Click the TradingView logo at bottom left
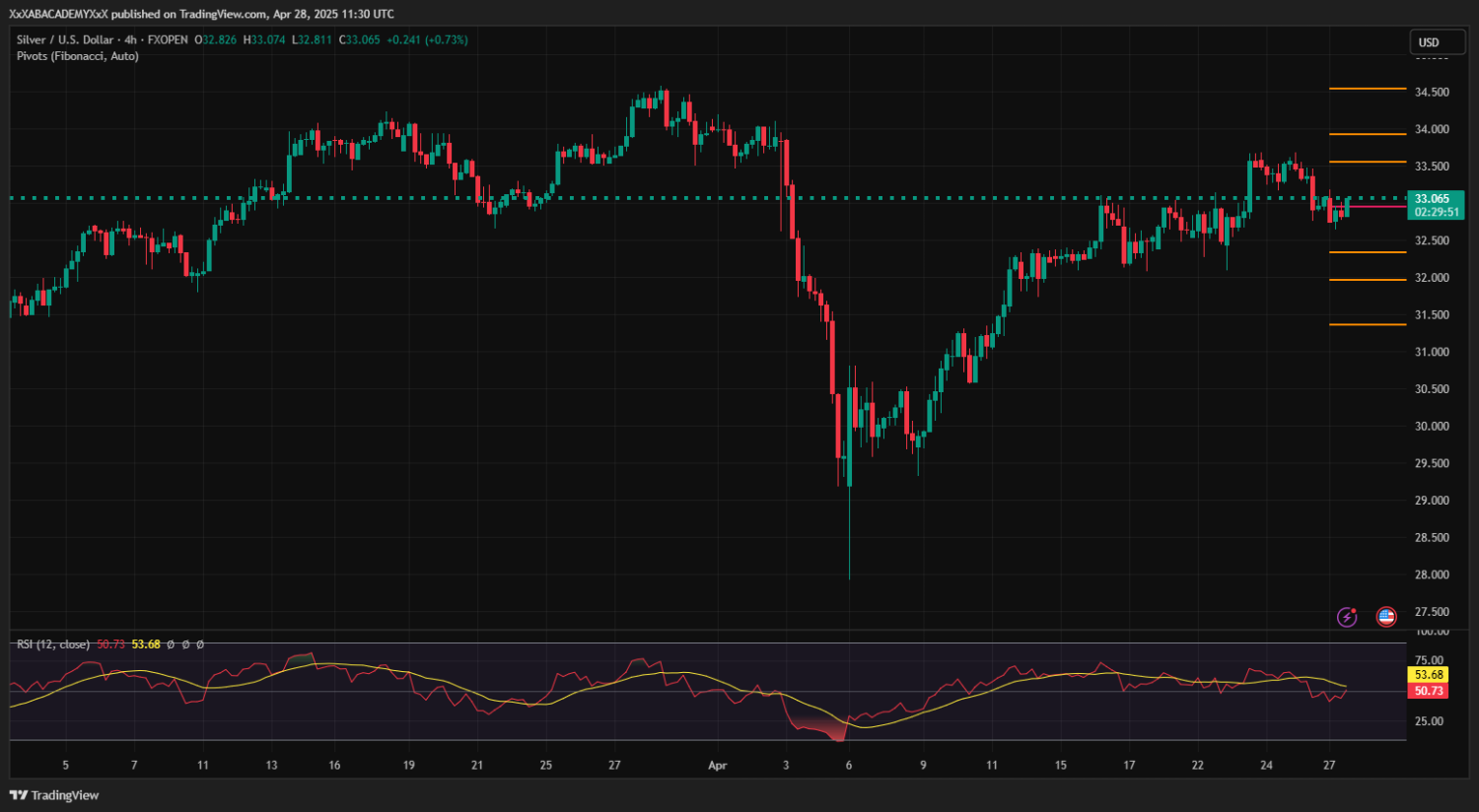This screenshot has width=1479, height=812. click(x=55, y=795)
